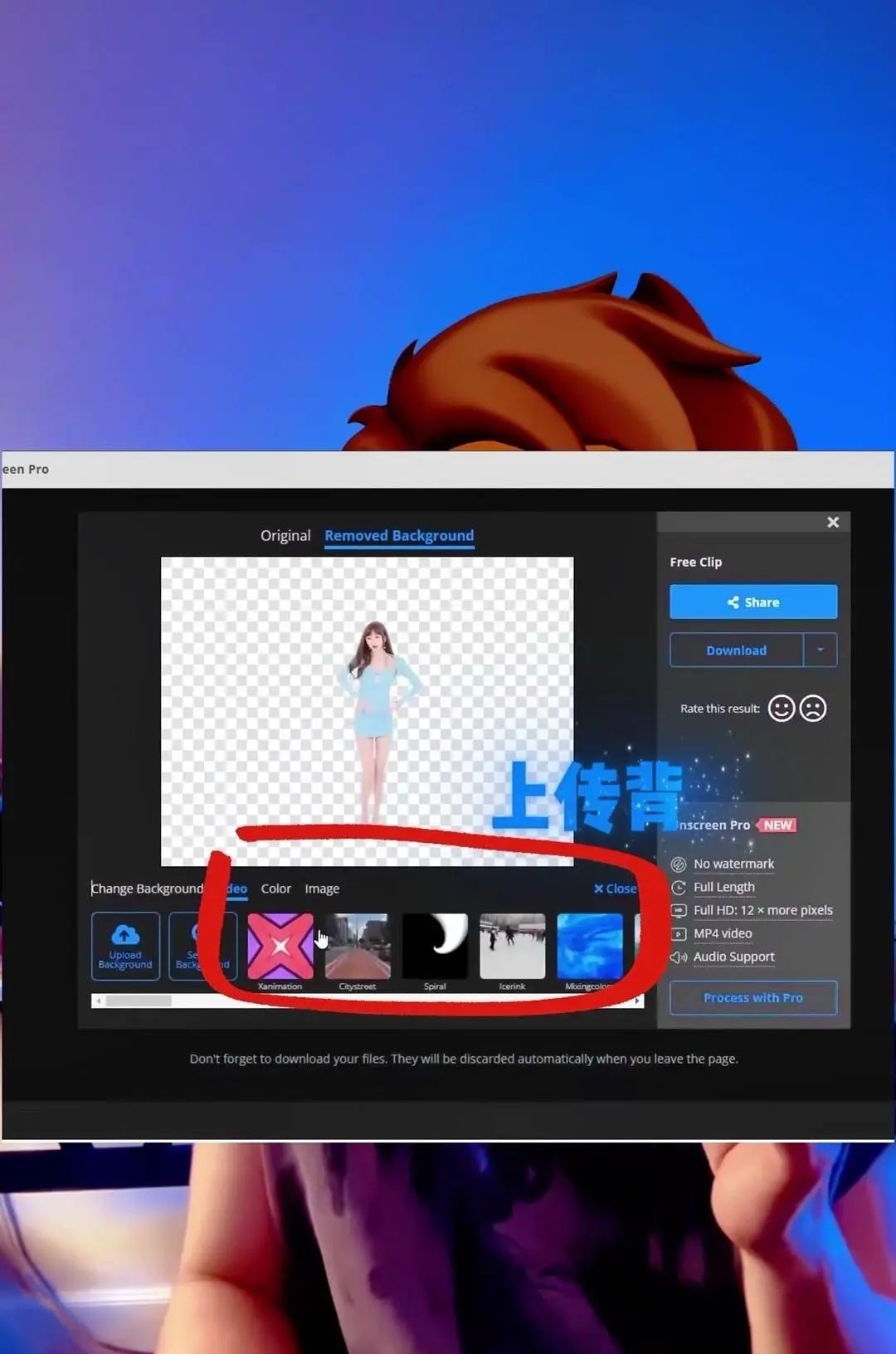This screenshot has width=896, height=1354.
Task: Expand the Download options dropdown arrow
Action: point(821,650)
